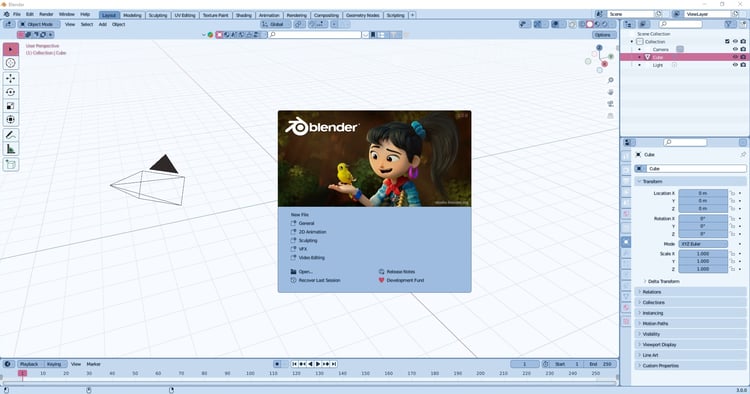Activate the Annotate tool
Viewport: 750px width, 394px height.
pos(11,135)
